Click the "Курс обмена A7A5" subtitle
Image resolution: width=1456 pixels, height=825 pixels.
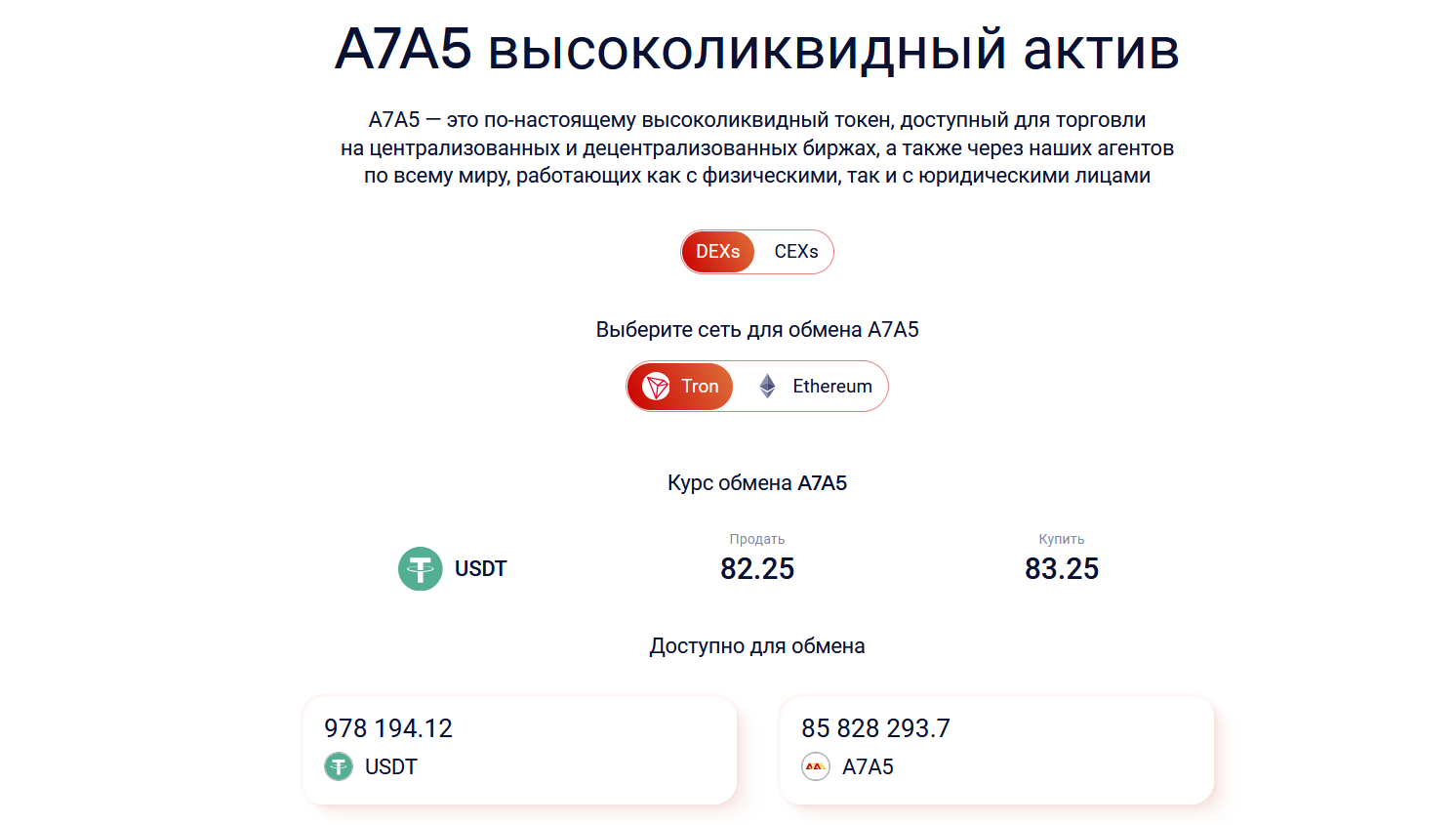click(757, 483)
